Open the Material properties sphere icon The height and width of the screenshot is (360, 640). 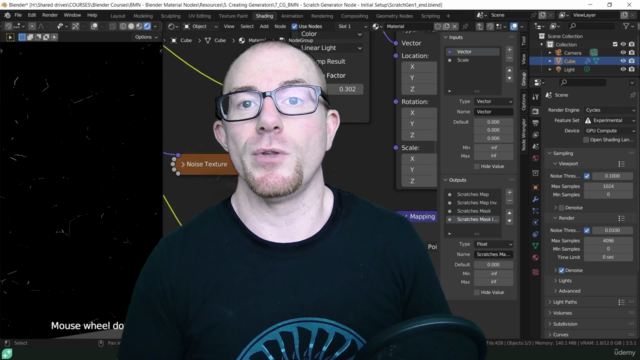tap(536, 258)
